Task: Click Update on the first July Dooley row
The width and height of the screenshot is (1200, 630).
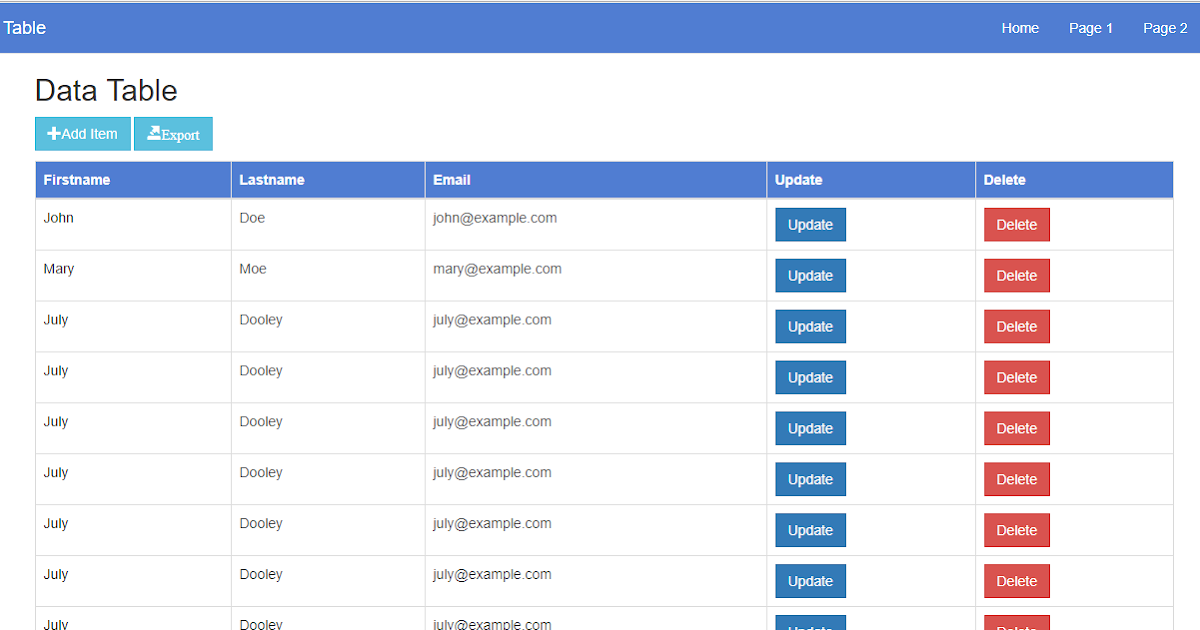Action: click(810, 326)
